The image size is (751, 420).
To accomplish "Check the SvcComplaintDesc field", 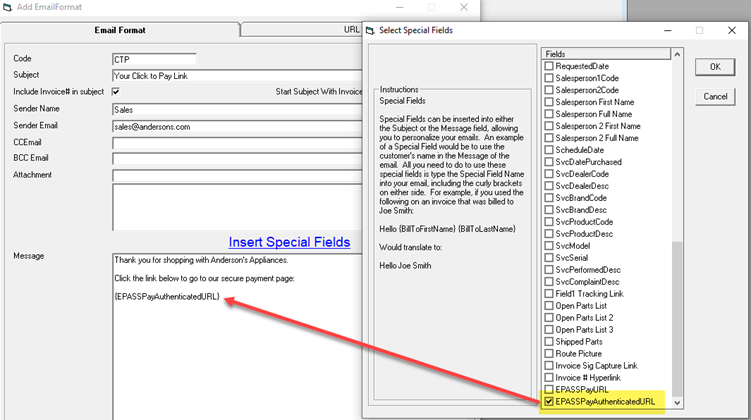I will coord(549,282).
